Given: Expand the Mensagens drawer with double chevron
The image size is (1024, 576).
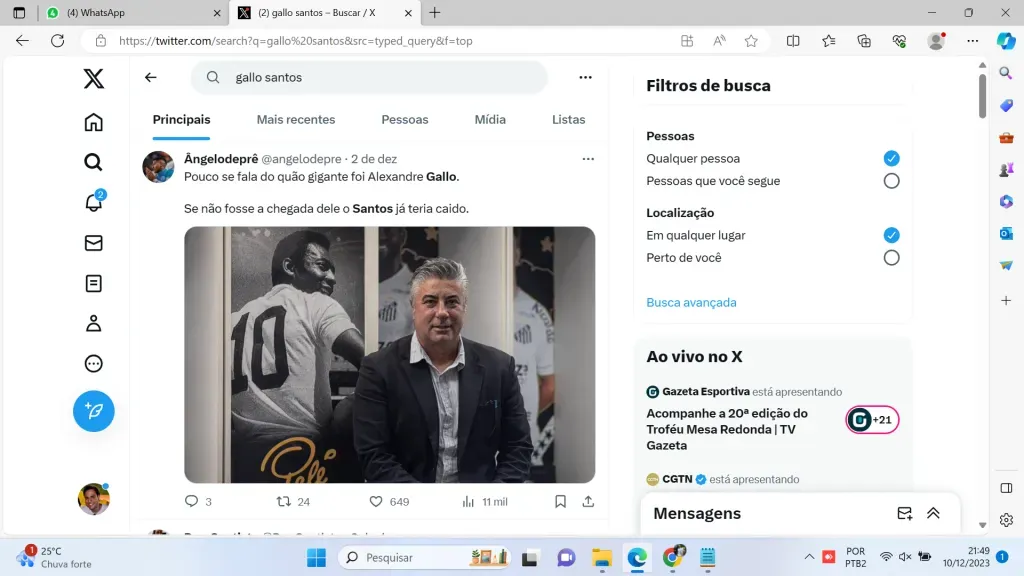Looking at the screenshot, I should tap(933, 513).
